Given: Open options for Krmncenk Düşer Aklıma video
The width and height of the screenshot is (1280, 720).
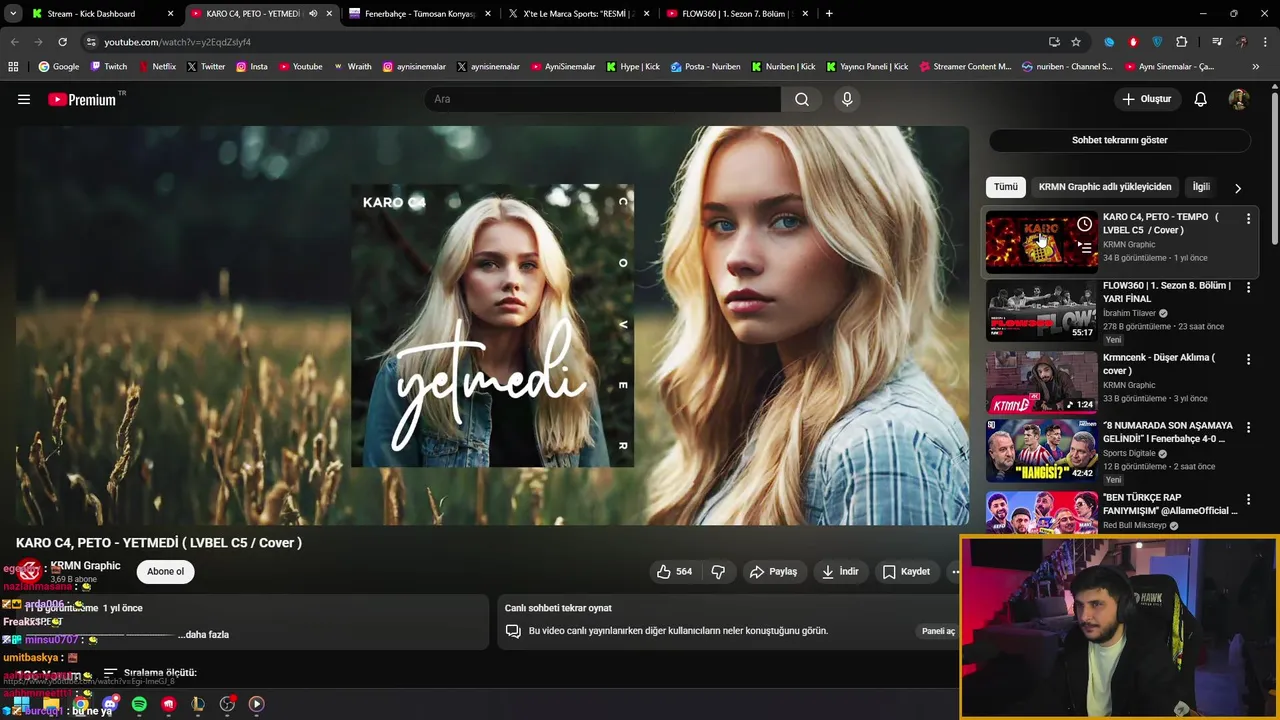Looking at the screenshot, I should coord(1248,358).
